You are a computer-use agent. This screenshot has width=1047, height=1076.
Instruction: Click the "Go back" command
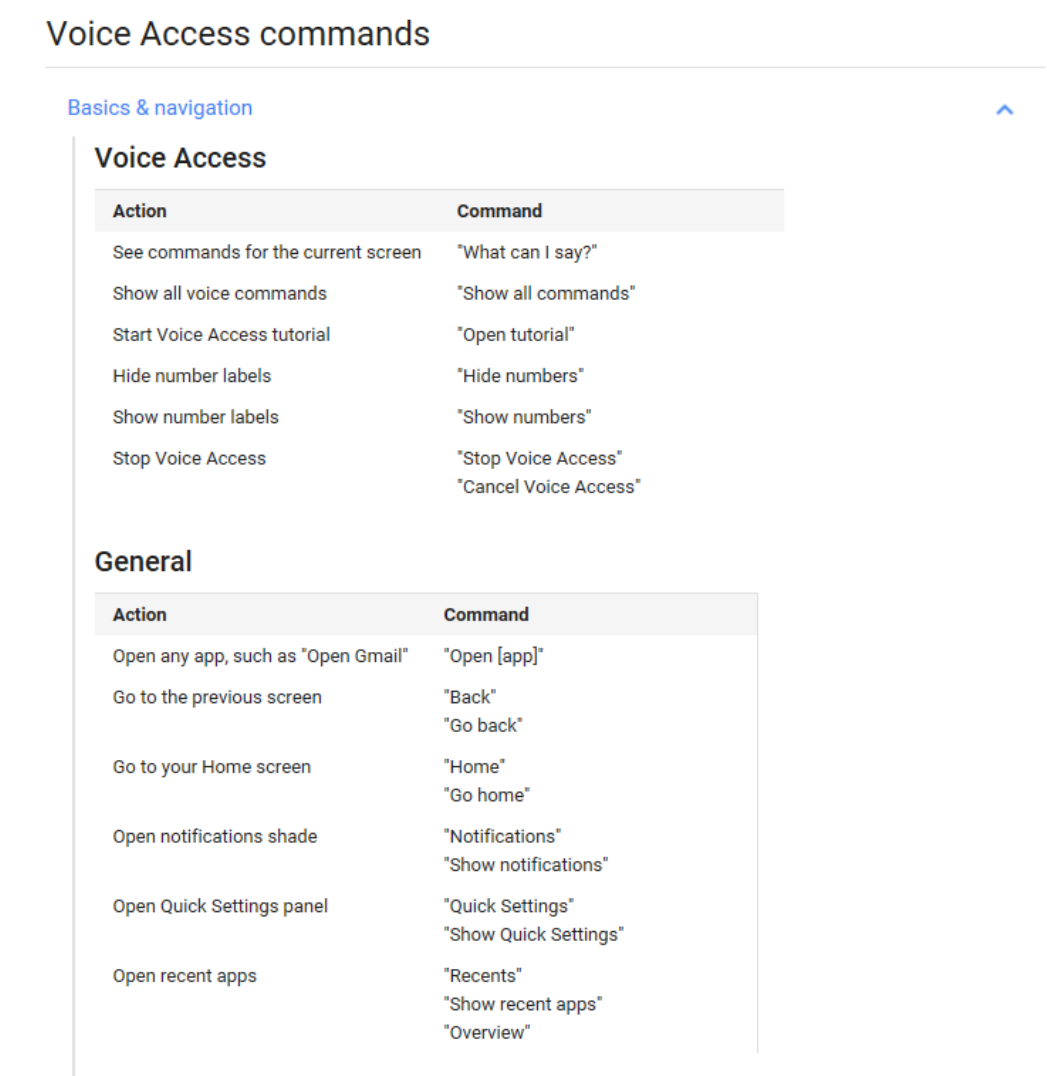[x=483, y=725]
